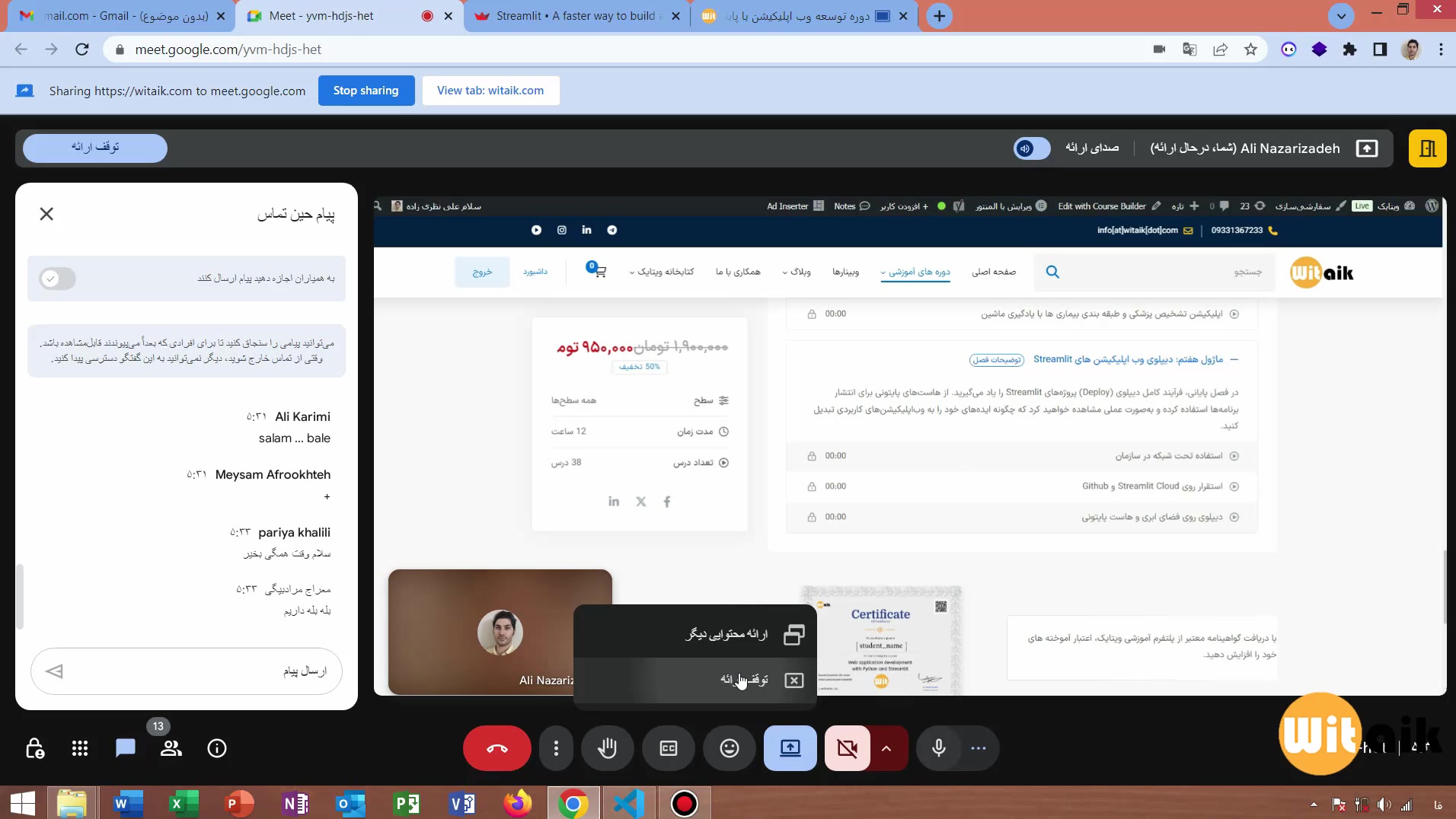Click the shared page search icon
The image size is (1456, 819).
[x=1052, y=272]
